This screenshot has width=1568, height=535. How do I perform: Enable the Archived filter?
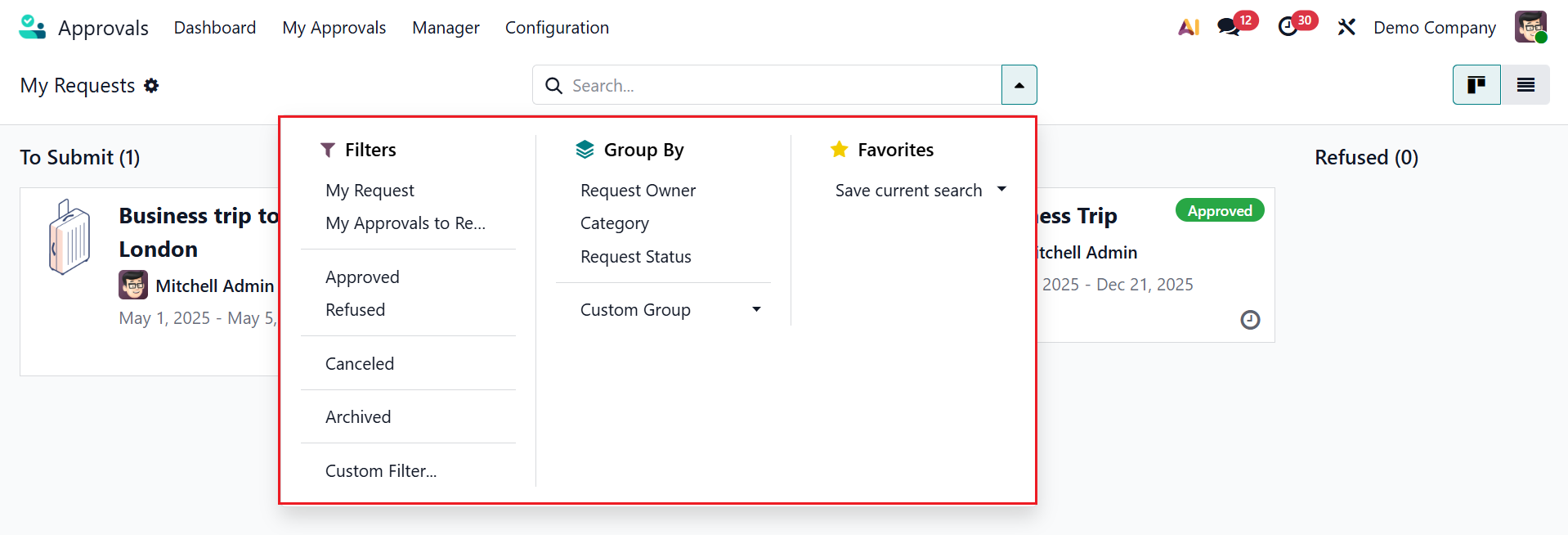[358, 417]
